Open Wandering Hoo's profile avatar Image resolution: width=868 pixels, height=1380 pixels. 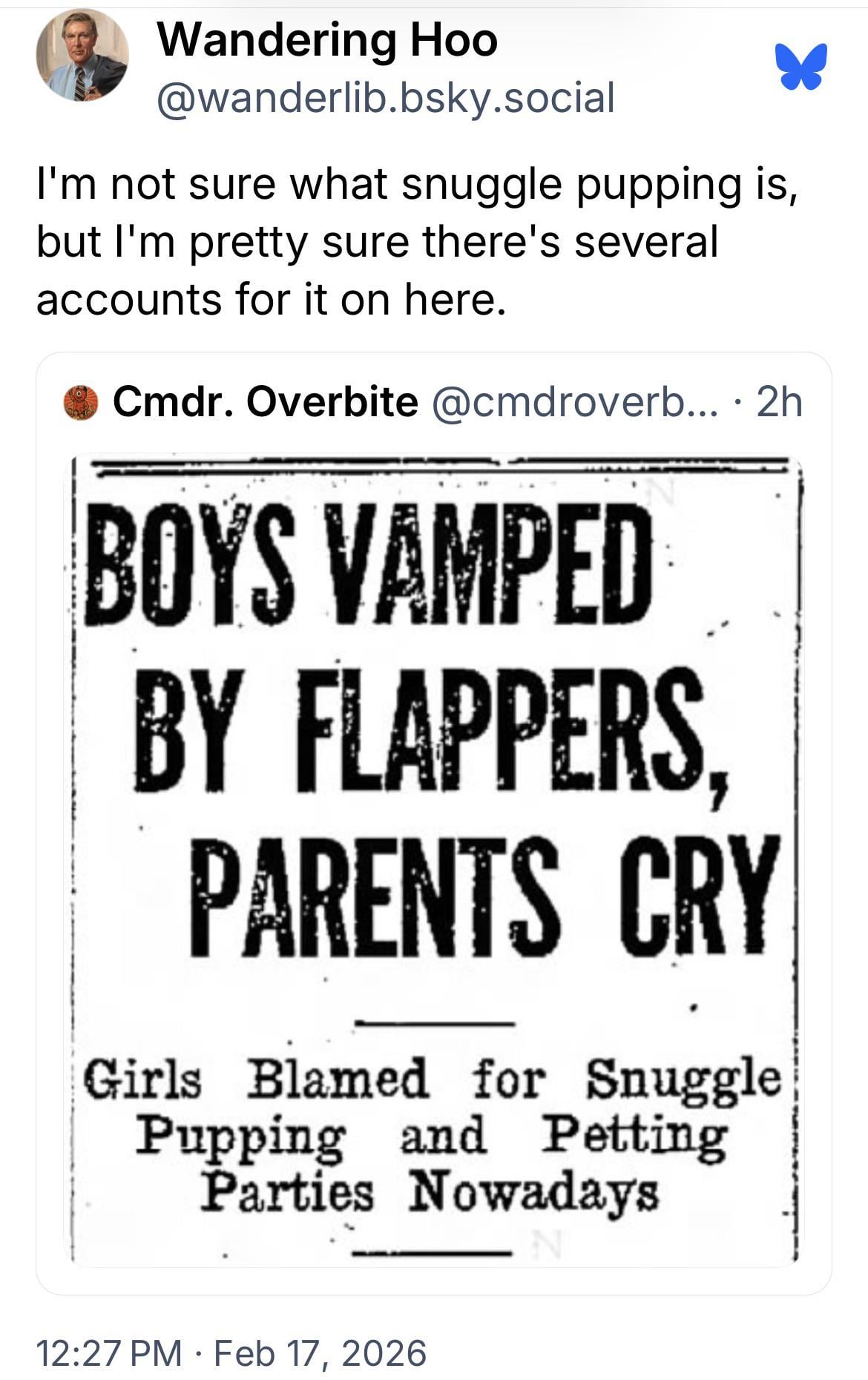coord(82,56)
